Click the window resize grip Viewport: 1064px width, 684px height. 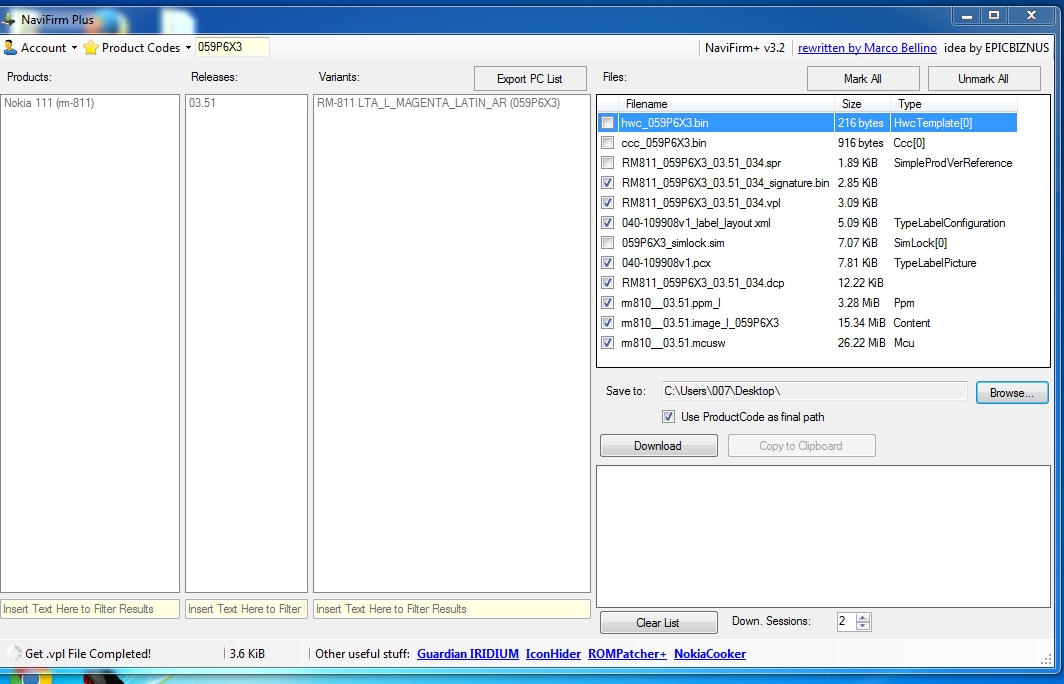click(x=1046, y=660)
